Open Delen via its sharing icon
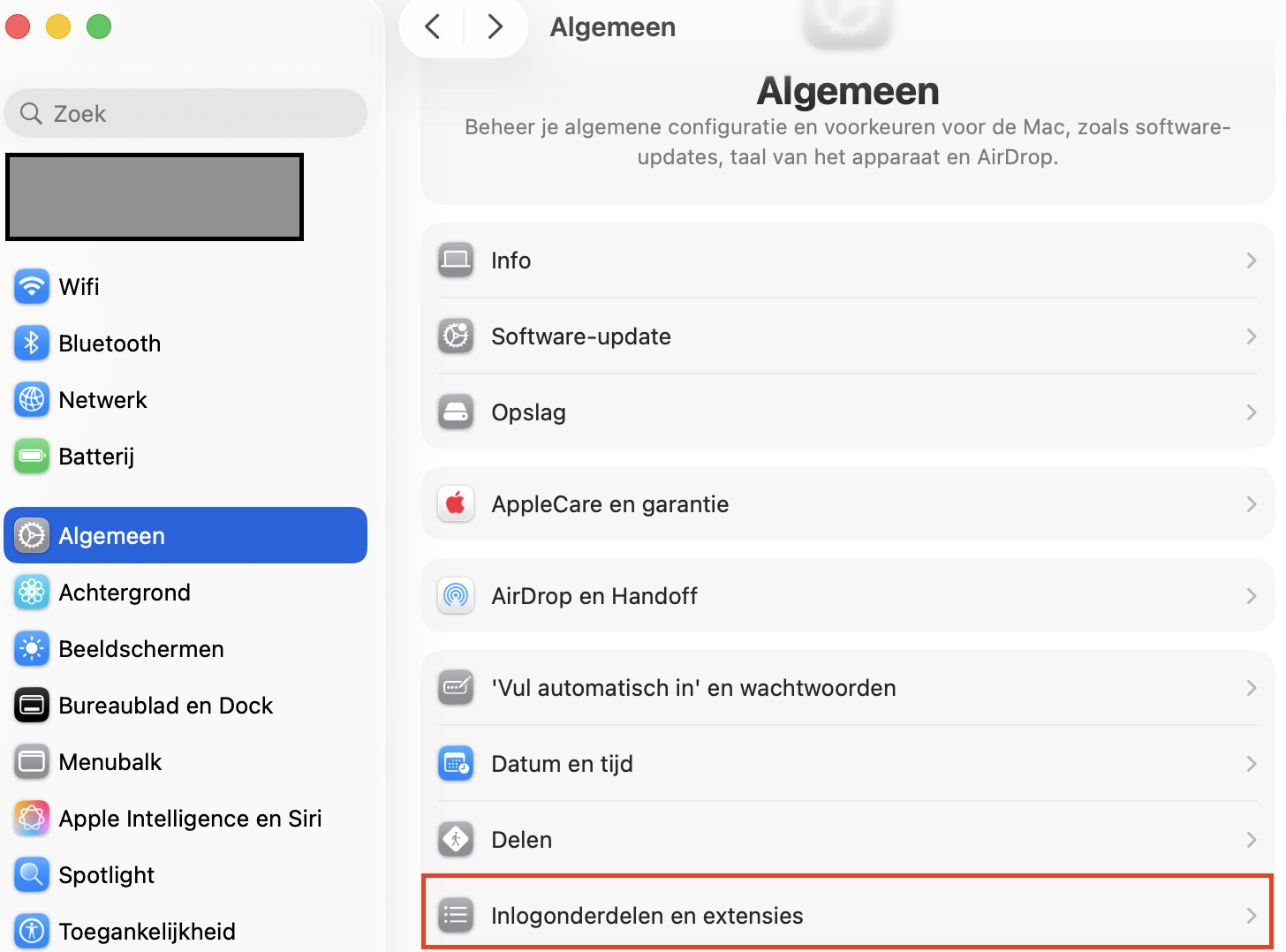1286x952 pixels. click(456, 839)
